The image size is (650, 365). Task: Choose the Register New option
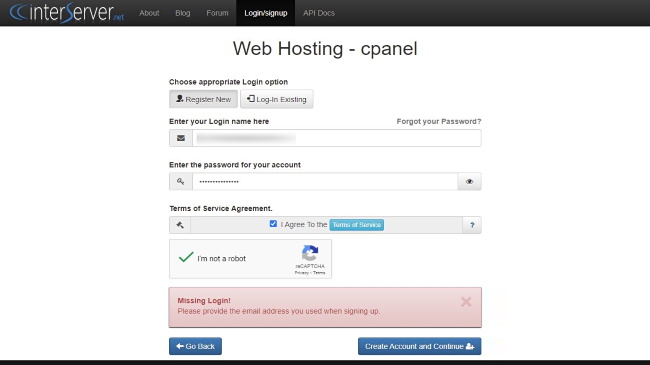(204, 99)
